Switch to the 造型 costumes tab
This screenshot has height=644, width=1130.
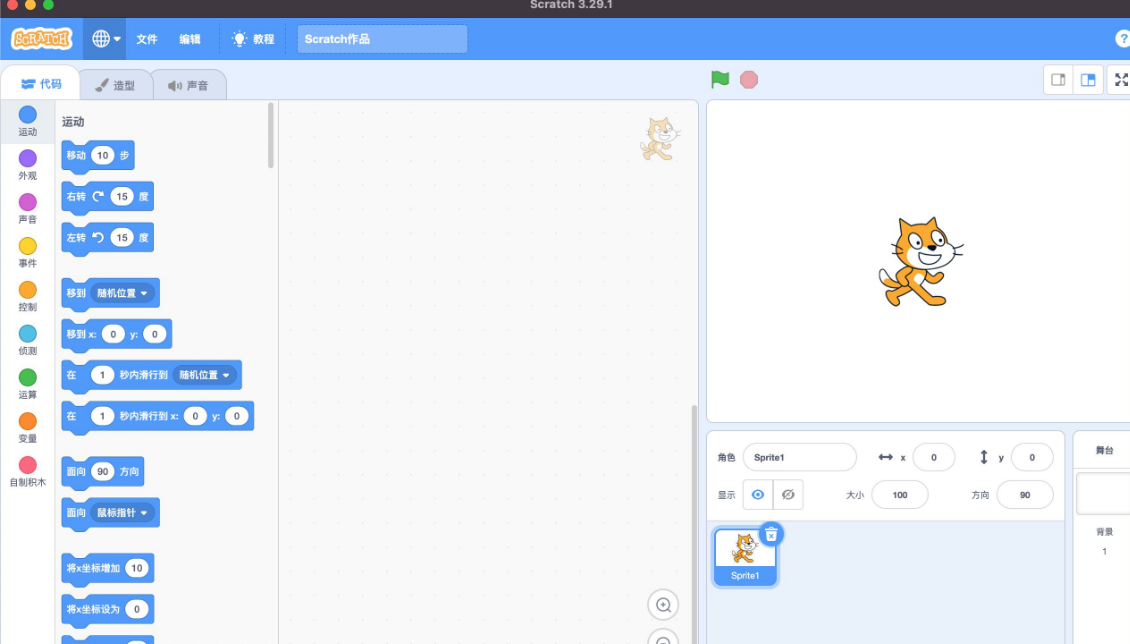[x=116, y=85]
